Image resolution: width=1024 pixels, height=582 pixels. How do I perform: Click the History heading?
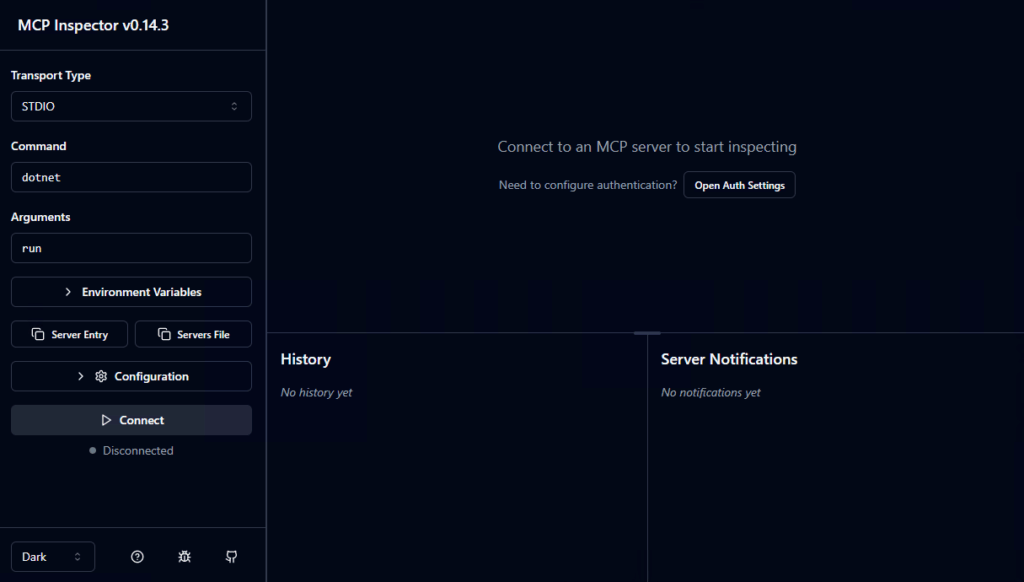tap(306, 359)
